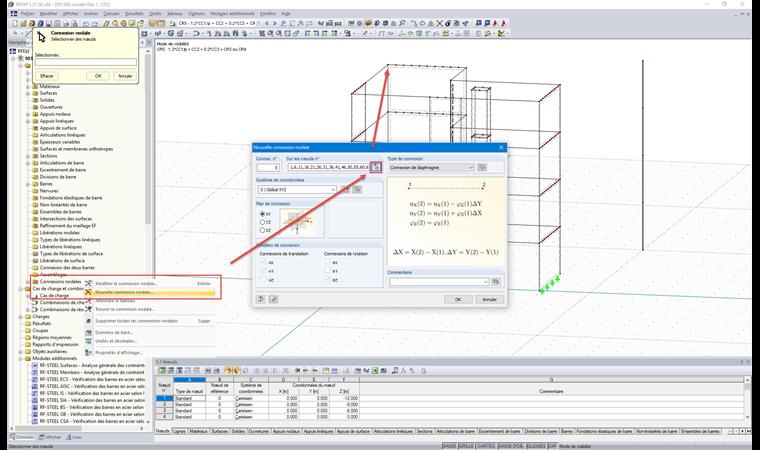Collapse the Modules additionnels tree node
The width and height of the screenshot is (760, 450).
(21, 358)
